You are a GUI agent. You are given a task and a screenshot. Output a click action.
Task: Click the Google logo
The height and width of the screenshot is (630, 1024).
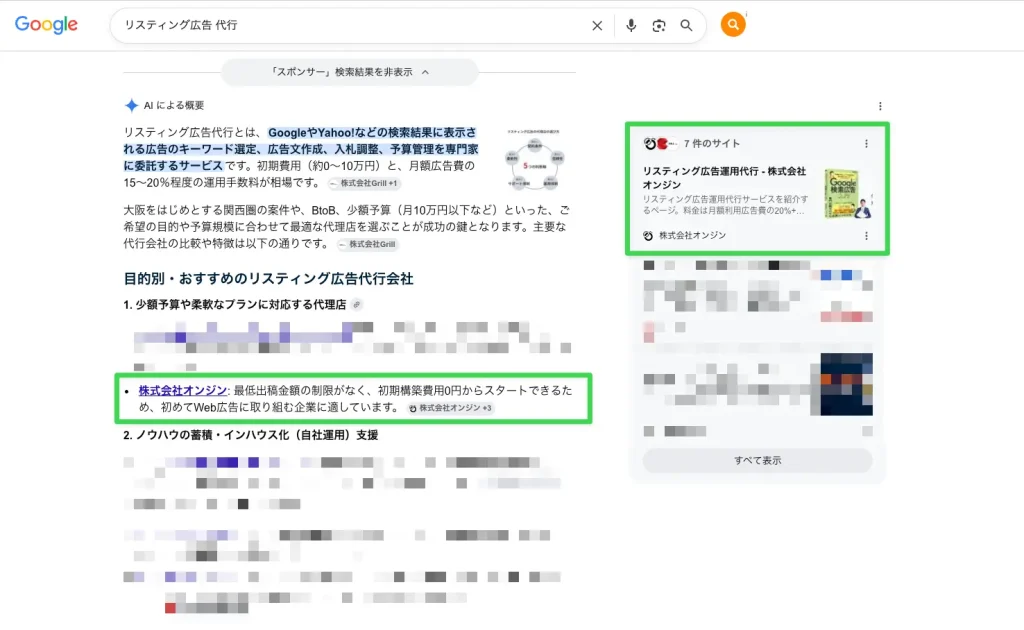(x=46, y=25)
